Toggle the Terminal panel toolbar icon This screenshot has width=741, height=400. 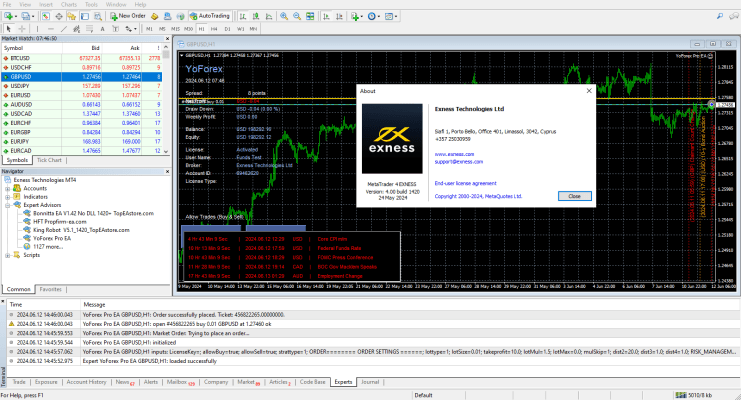(85, 16)
